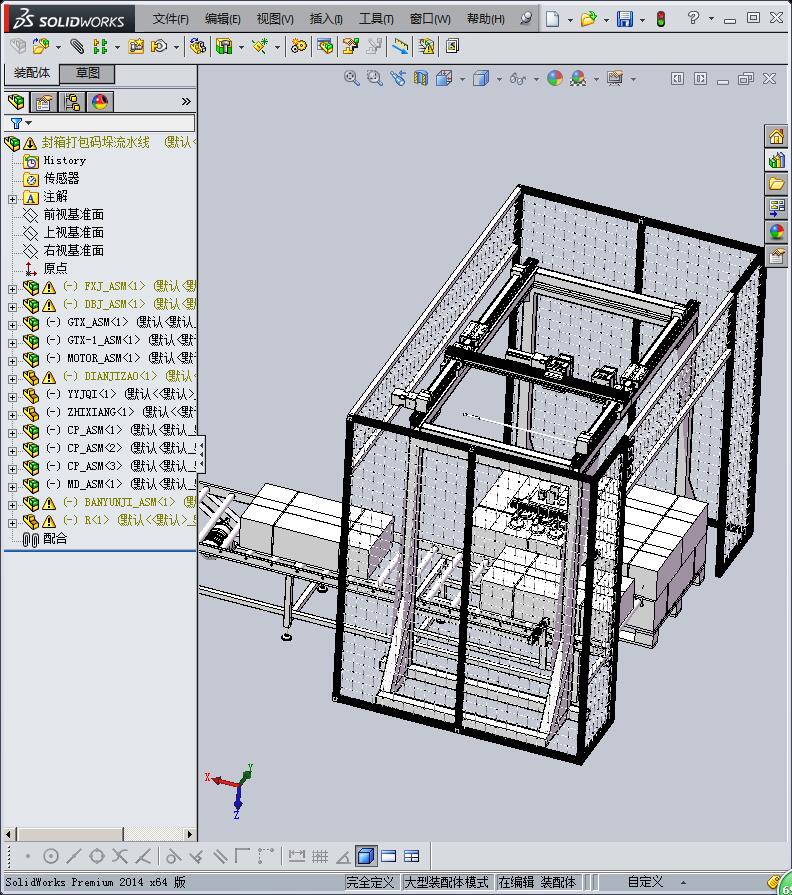Image resolution: width=792 pixels, height=895 pixels.
Task: Click the 自定义 unit system status button
Action: pyautogui.click(x=645, y=882)
